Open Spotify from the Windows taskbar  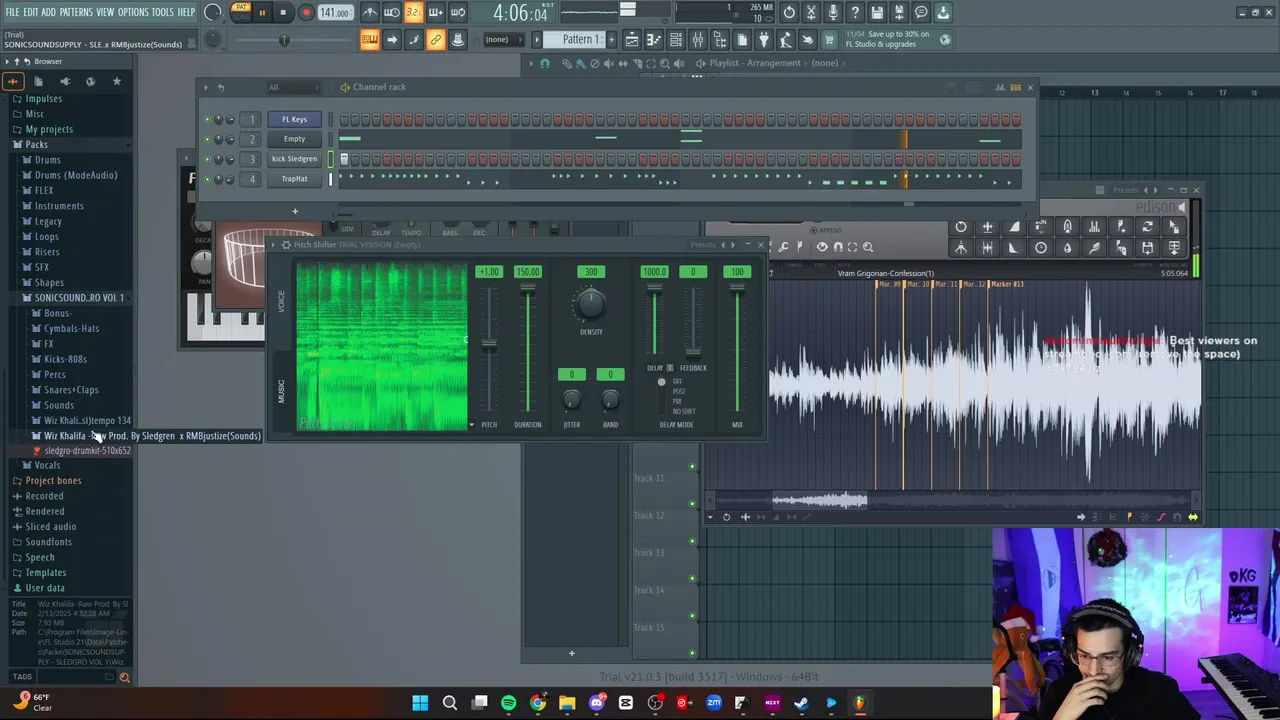[509, 703]
